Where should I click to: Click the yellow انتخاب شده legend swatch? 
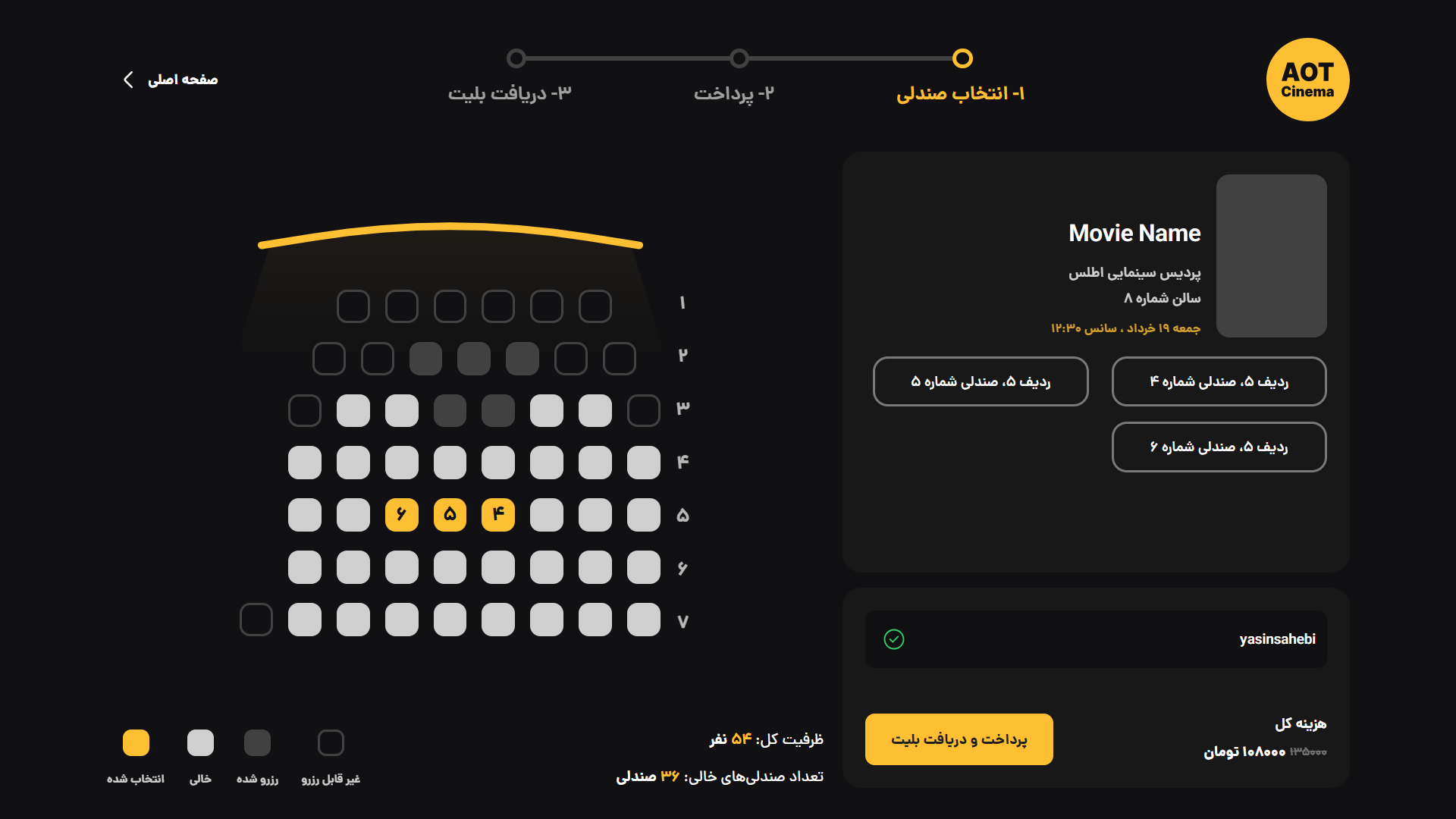tap(136, 742)
